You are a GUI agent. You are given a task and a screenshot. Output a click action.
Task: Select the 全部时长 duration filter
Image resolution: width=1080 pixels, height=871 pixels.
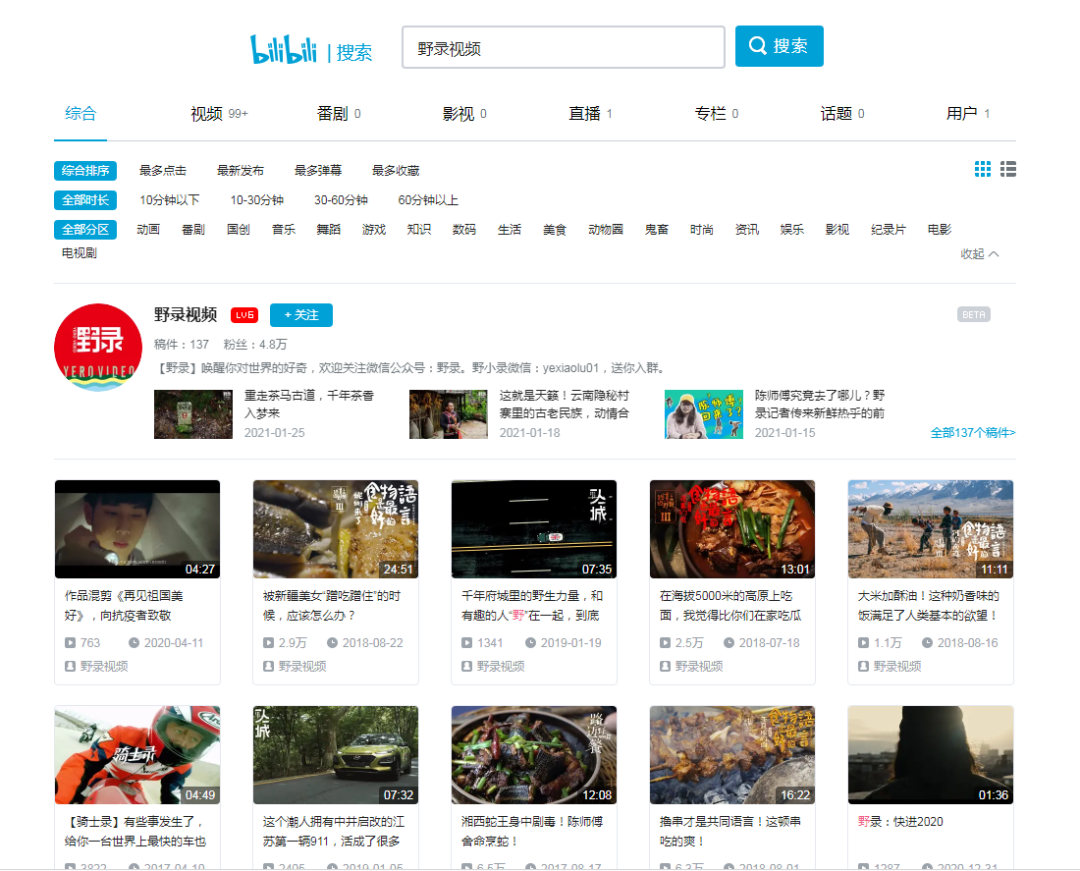(x=85, y=200)
